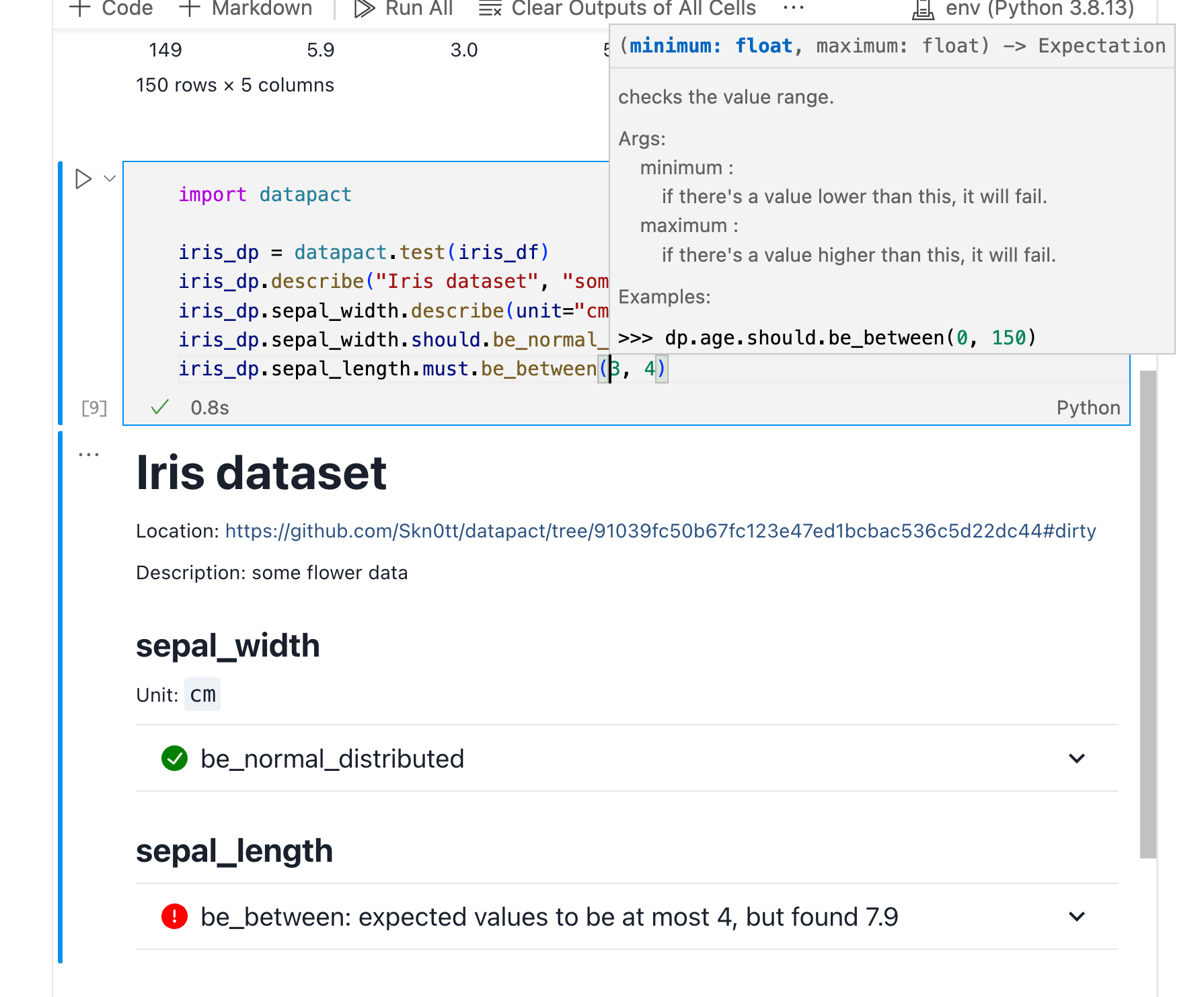Click the vertical scrollbar of the notebook
This screenshot has height=997, width=1204.
1148,614
